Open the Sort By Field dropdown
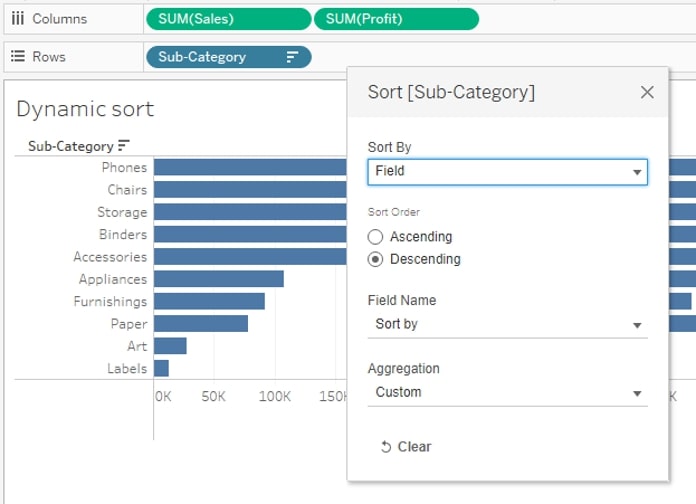The image size is (696, 504). coord(507,172)
